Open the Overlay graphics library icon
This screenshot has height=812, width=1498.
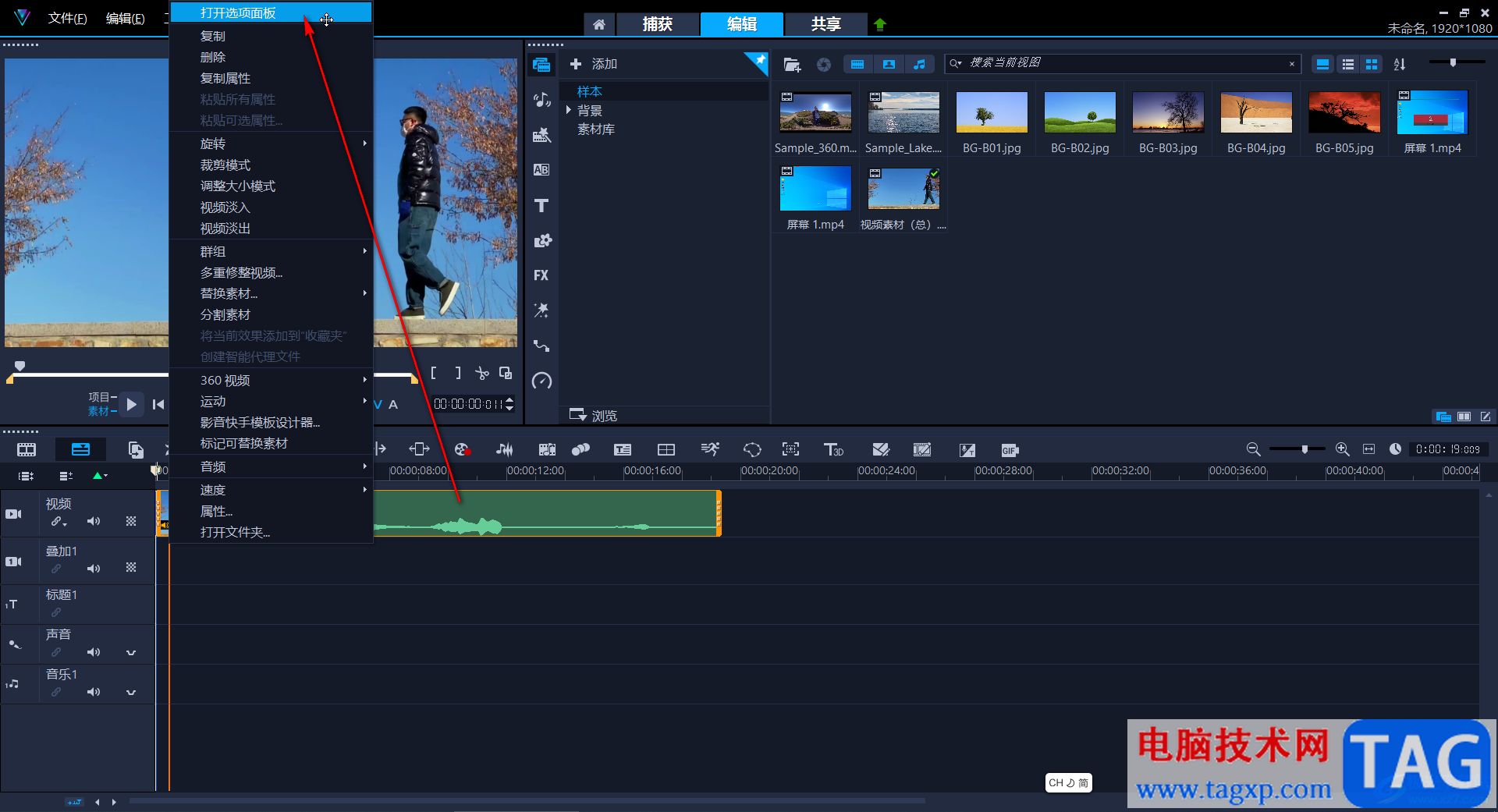[x=541, y=240]
